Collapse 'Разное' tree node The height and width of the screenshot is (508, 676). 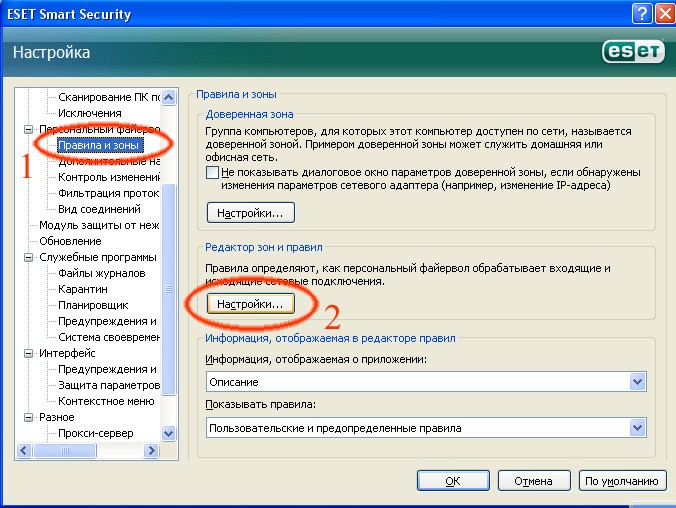(x=28, y=417)
